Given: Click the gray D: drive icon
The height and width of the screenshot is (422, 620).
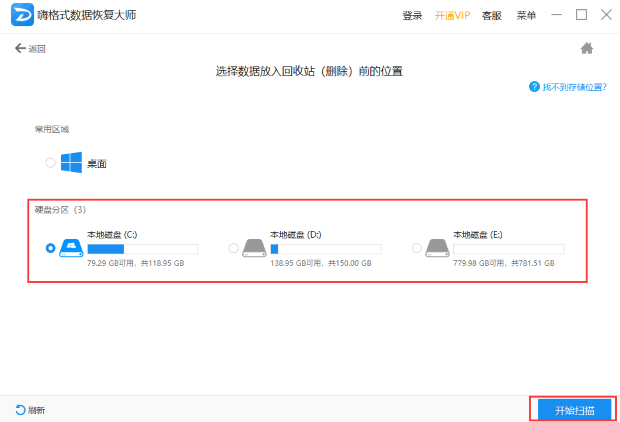Looking at the screenshot, I should coord(254,248).
